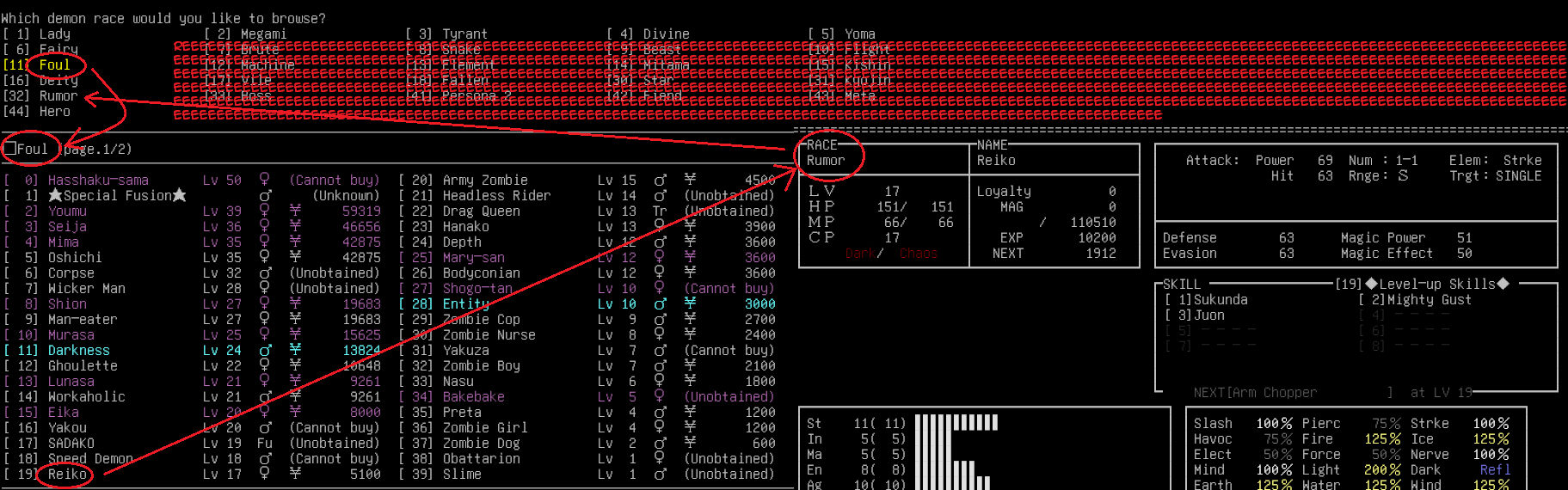Select Reiko in the demon list
The width and height of the screenshot is (1568, 490).
point(191,475)
